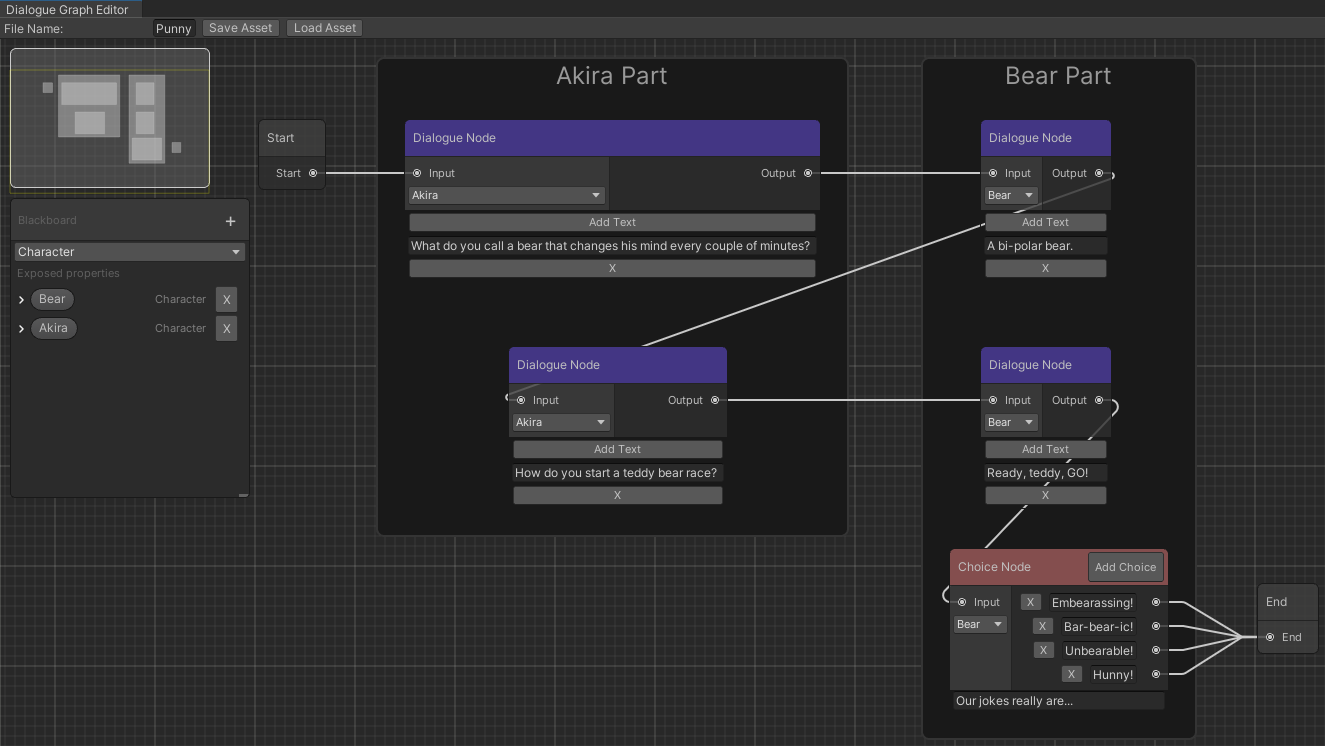This screenshot has height=746, width=1325.
Task: Click Add Choice on the Choice Node
Action: [1125, 566]
